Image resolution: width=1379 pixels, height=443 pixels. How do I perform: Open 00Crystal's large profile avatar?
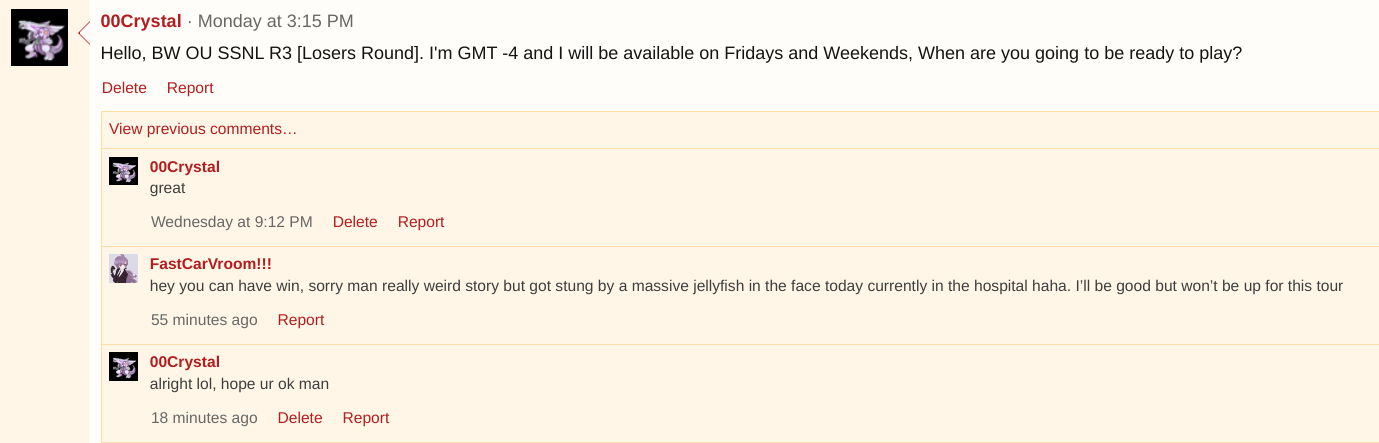[40, 38]
